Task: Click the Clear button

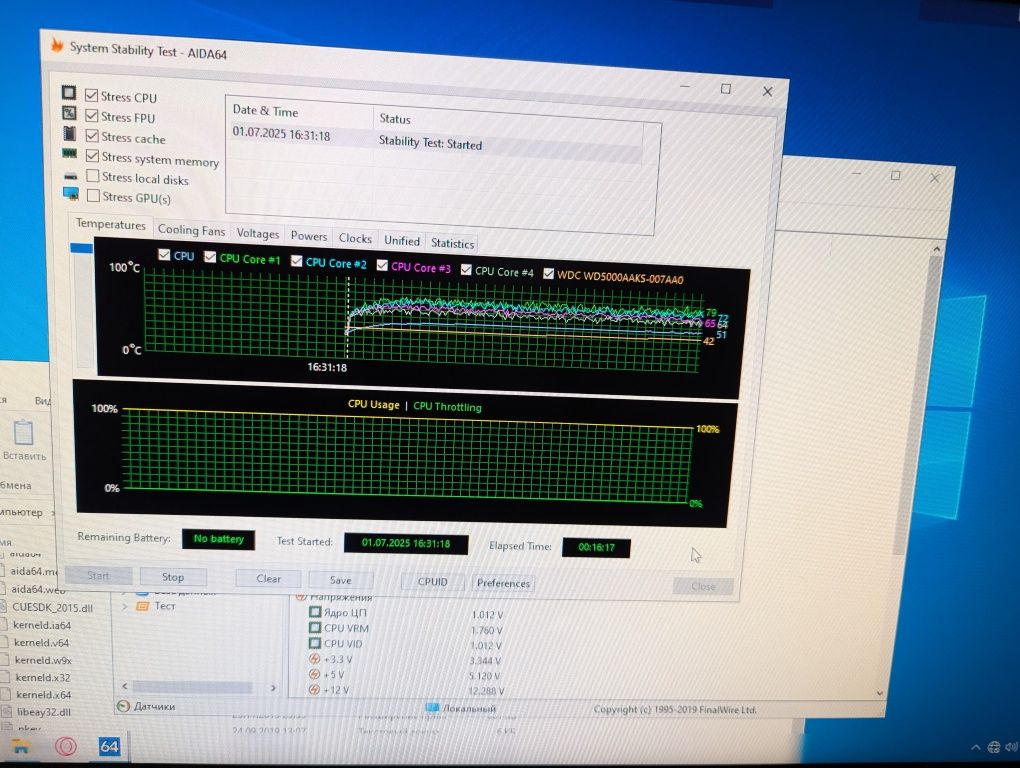Action: (x=269, y=579)
